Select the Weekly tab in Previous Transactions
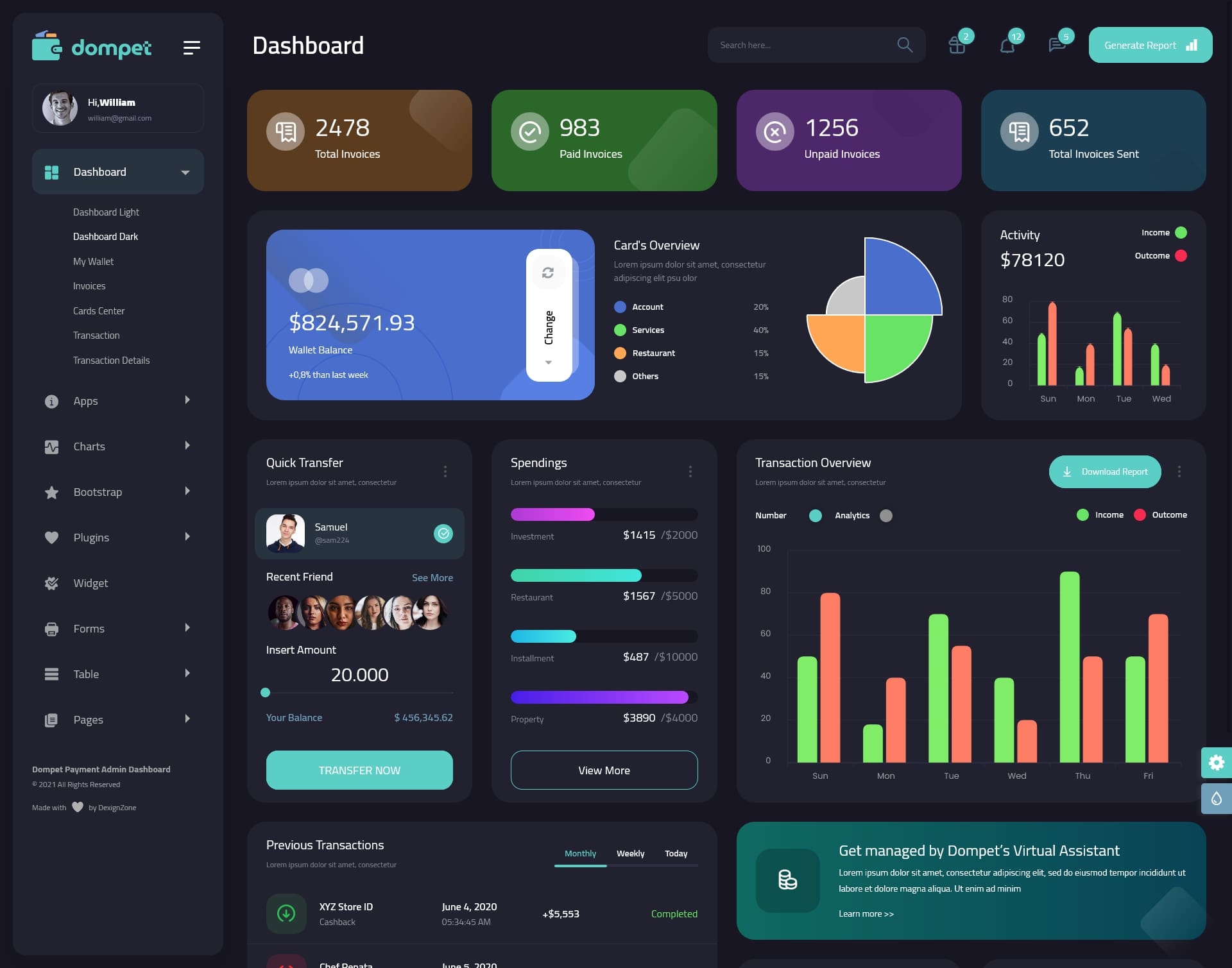 click(630, 853)
